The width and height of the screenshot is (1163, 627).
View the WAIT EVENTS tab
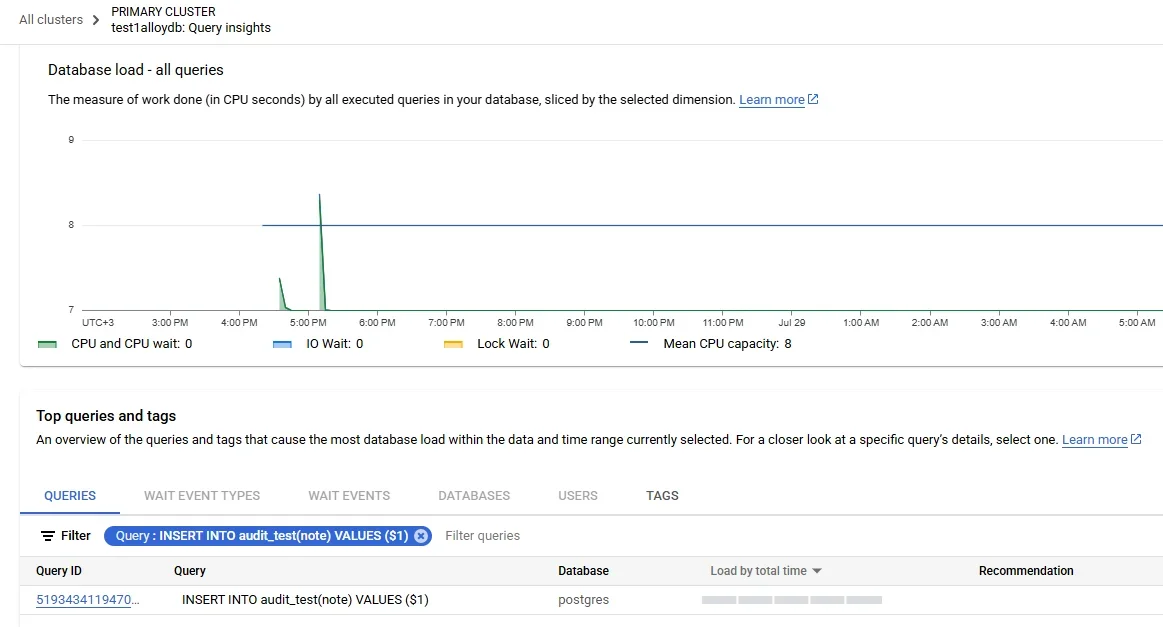point(348,495)
